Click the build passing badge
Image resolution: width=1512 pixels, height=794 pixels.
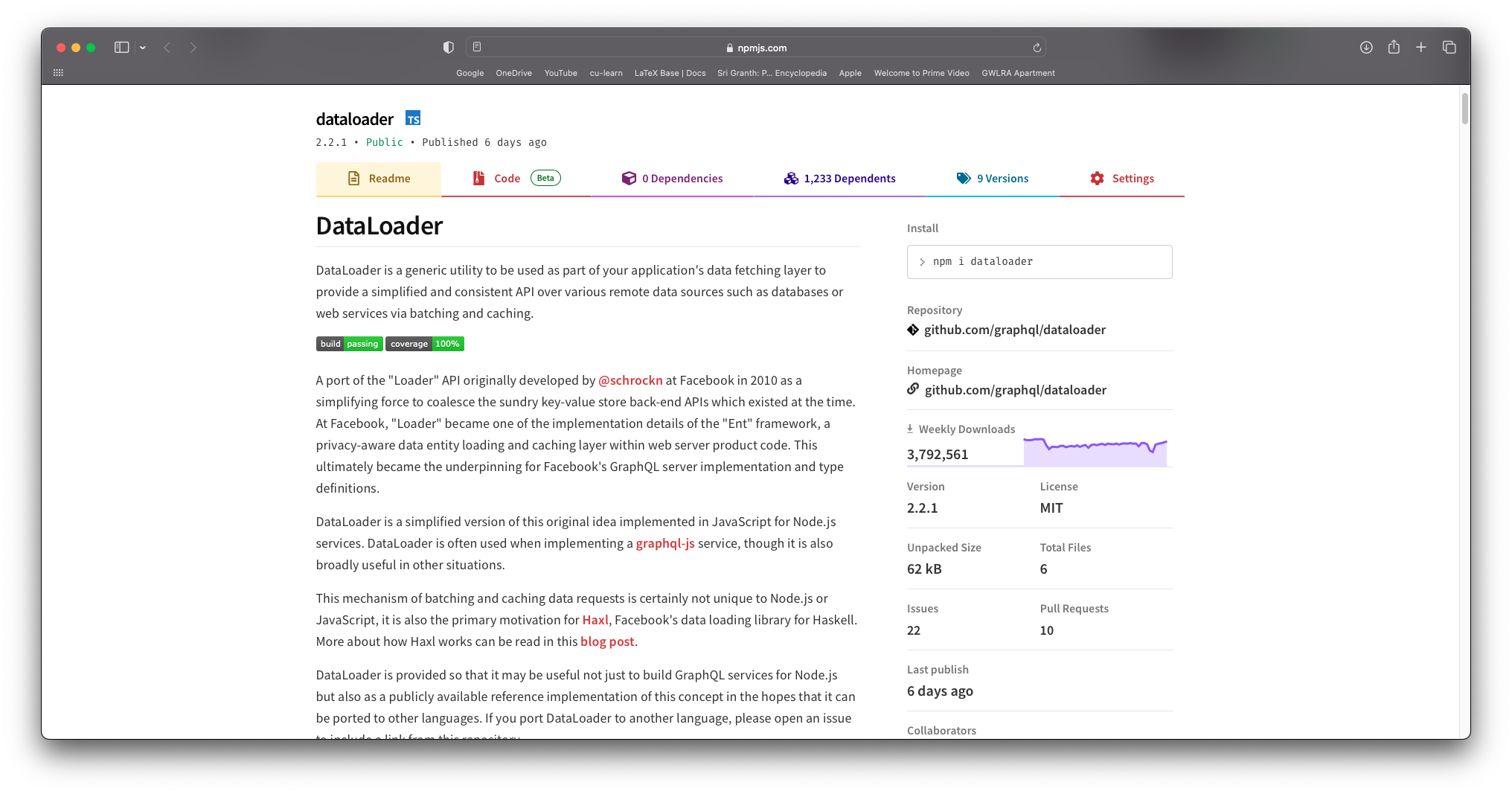point(350,344)
